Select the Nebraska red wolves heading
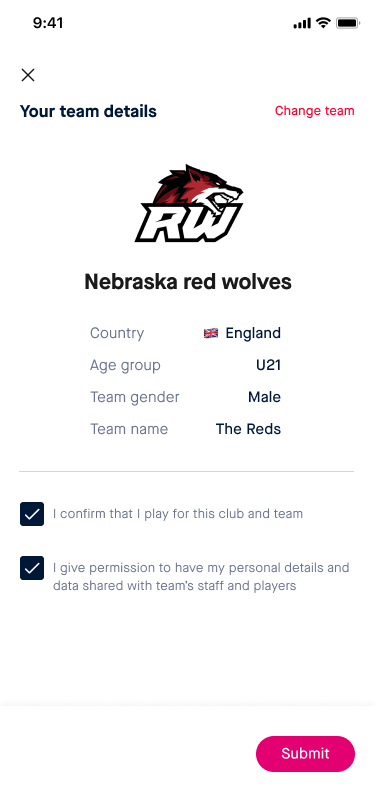Viewport: 375px width, 812px height. [188, 282]
